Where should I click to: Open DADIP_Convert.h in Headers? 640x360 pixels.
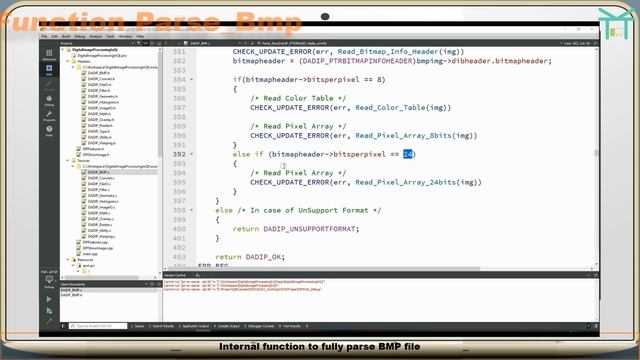click(101, 79)
